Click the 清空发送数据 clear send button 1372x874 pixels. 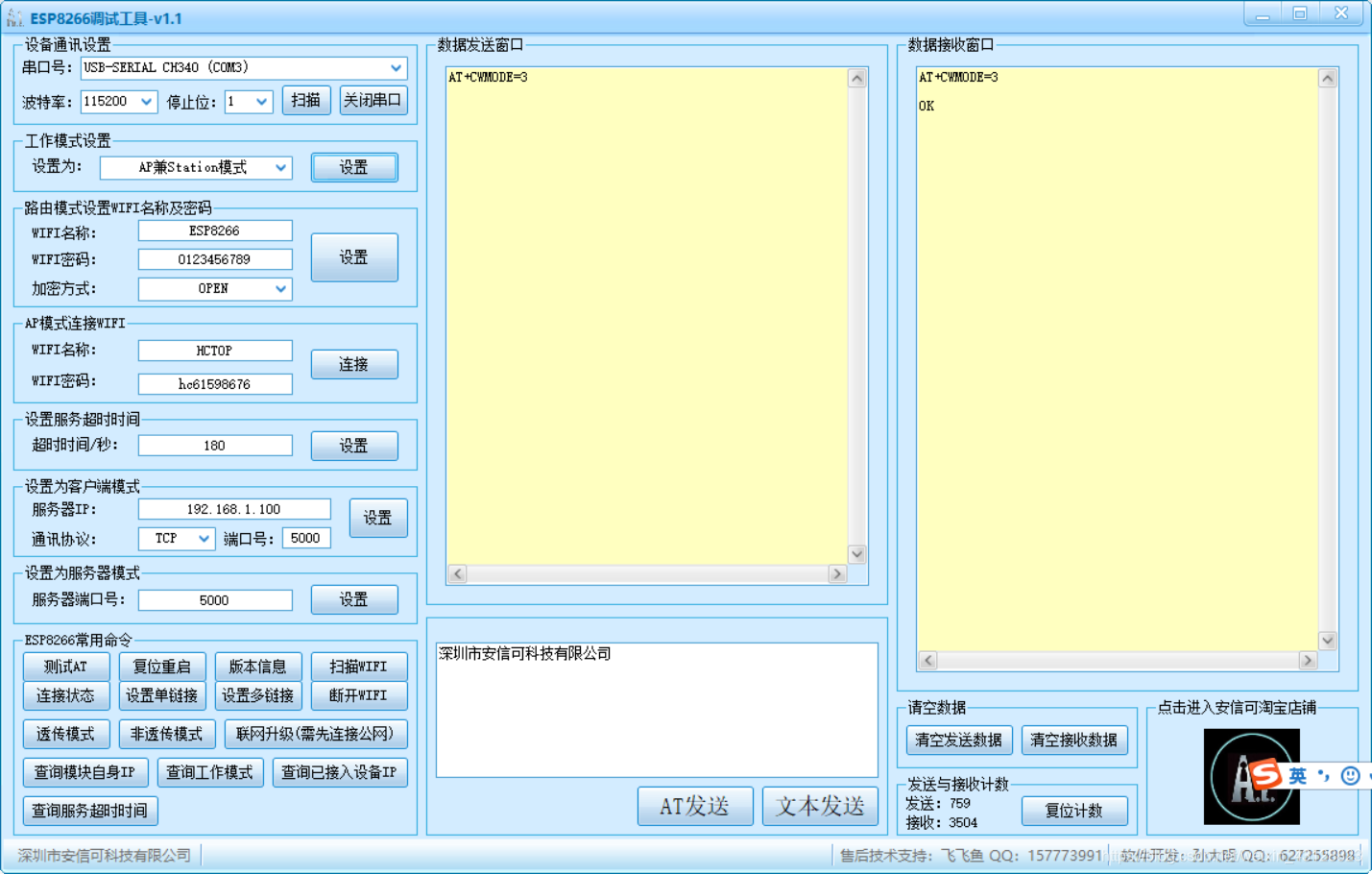tap(959, 740)
